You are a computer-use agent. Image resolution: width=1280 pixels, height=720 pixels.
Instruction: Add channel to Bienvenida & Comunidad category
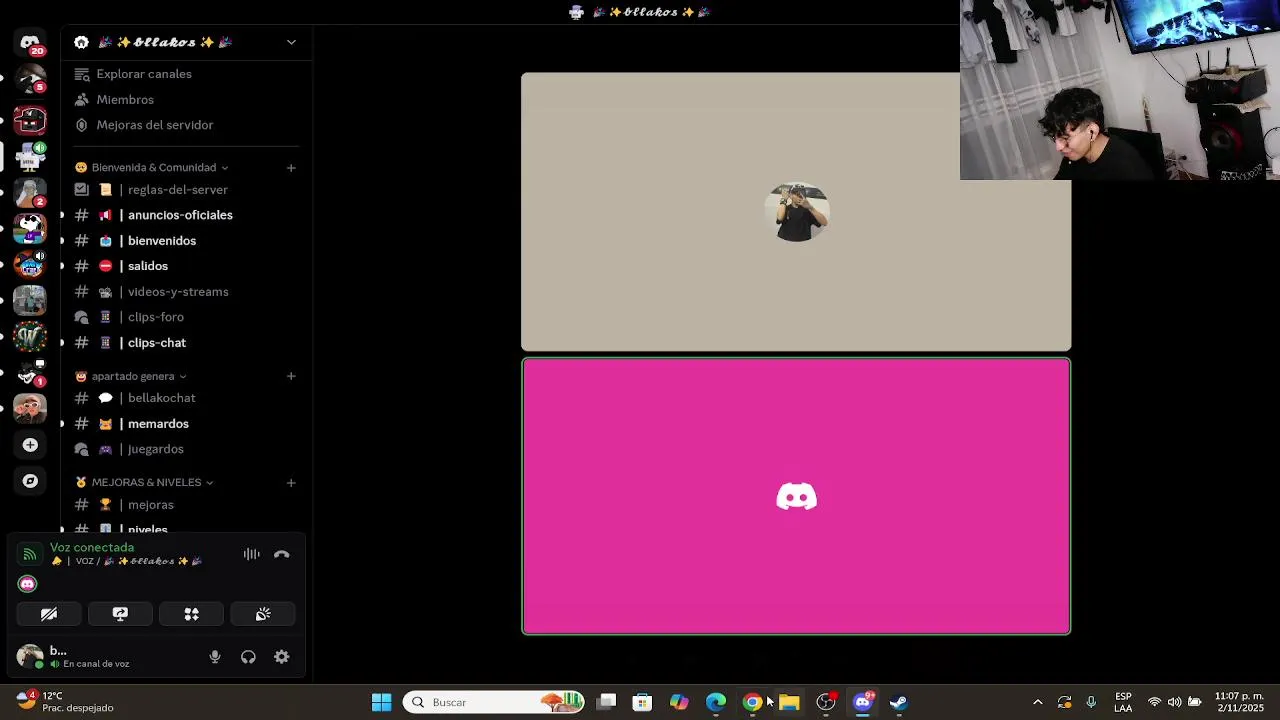point(291,168)
